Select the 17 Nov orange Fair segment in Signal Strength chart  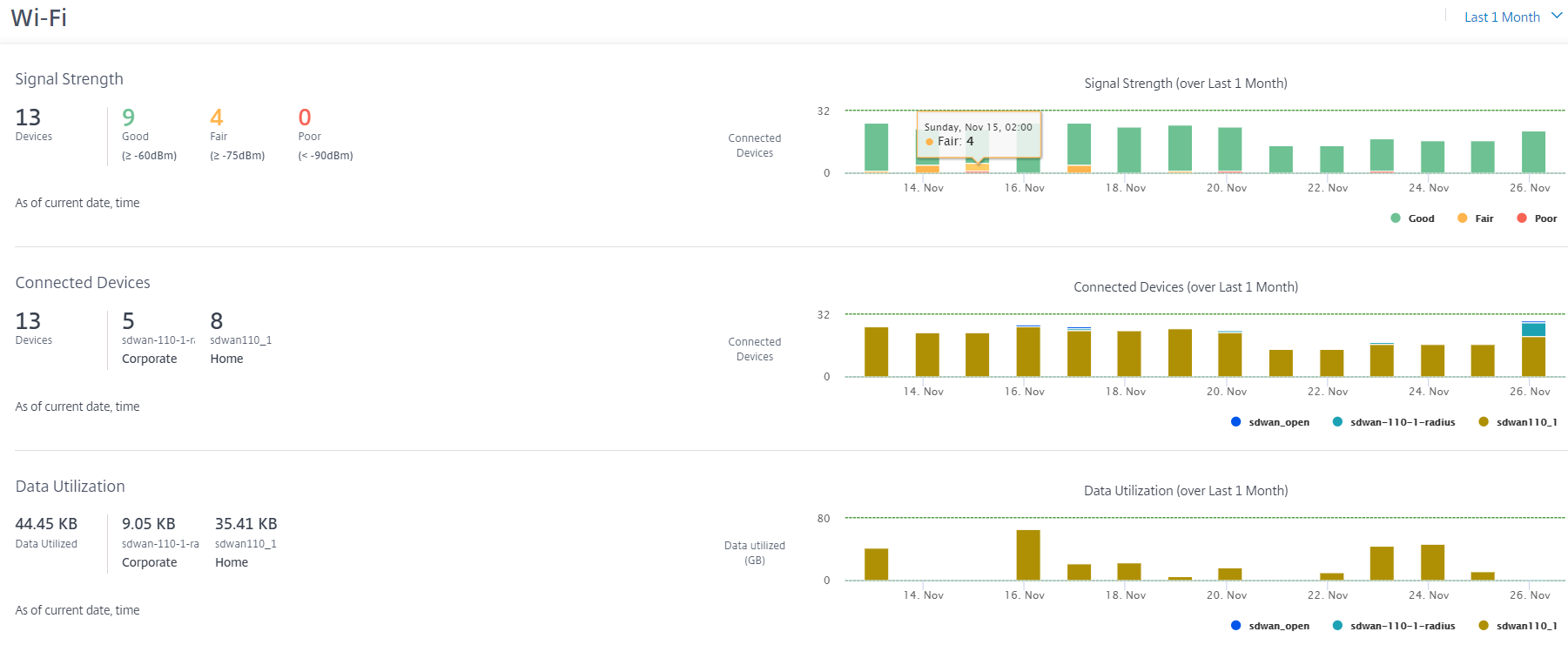pos(1079,169)
